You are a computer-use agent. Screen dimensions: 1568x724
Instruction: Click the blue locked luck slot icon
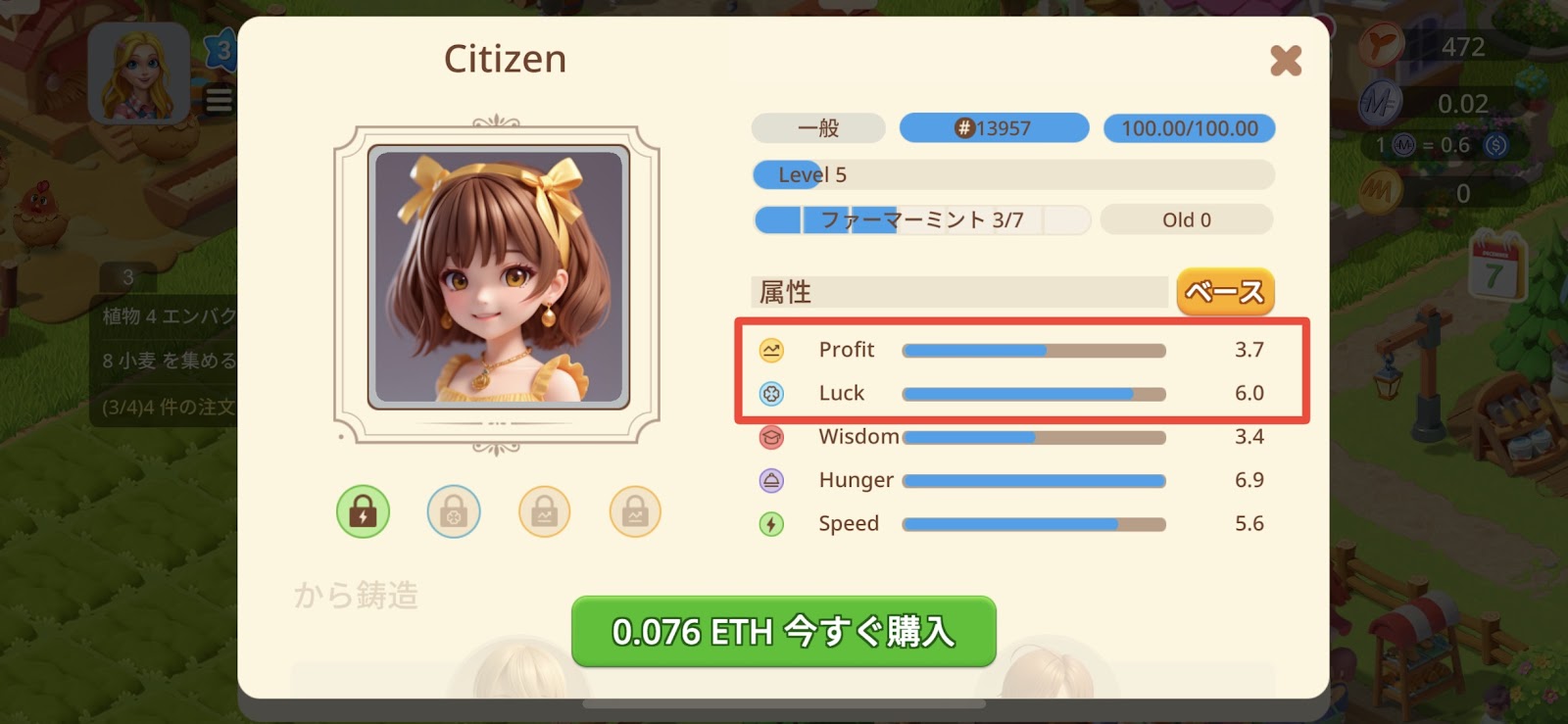click(x=454, y=511)
